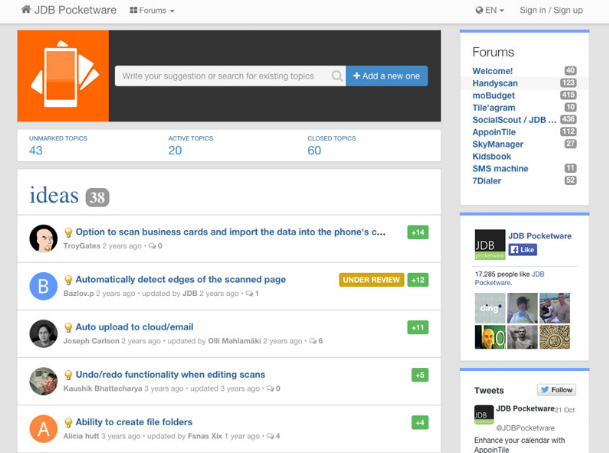The height and width of the screenshot is (453, 609).
Task: Click author name Olli Mahlamäki
Action: 234,341
